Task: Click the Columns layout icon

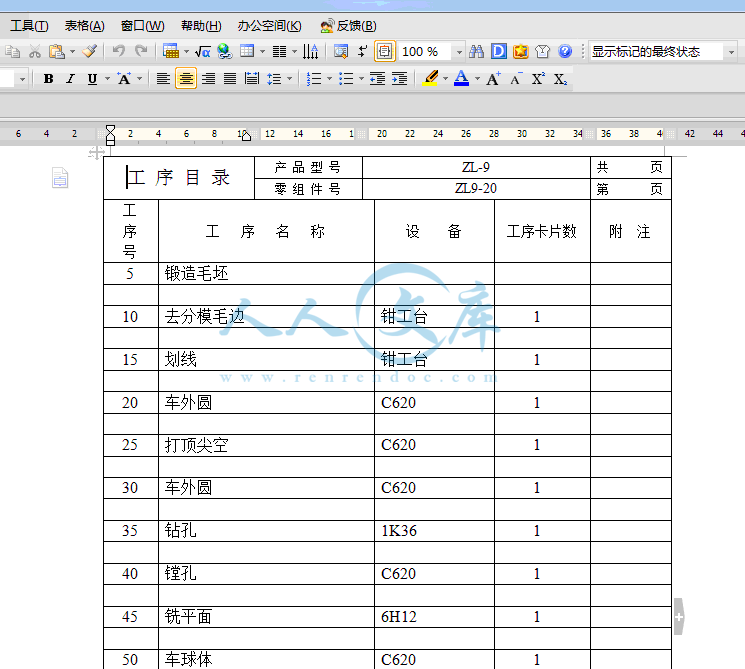Action: 279,51
